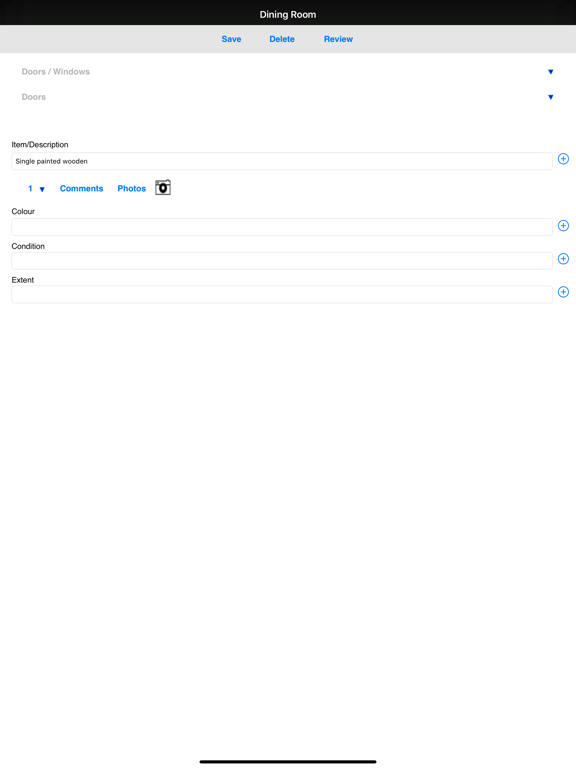Image resolution: width=576 pixels, height=768 pixels.
Task: Focus the Condition input field
Action: tap(282, 261)
